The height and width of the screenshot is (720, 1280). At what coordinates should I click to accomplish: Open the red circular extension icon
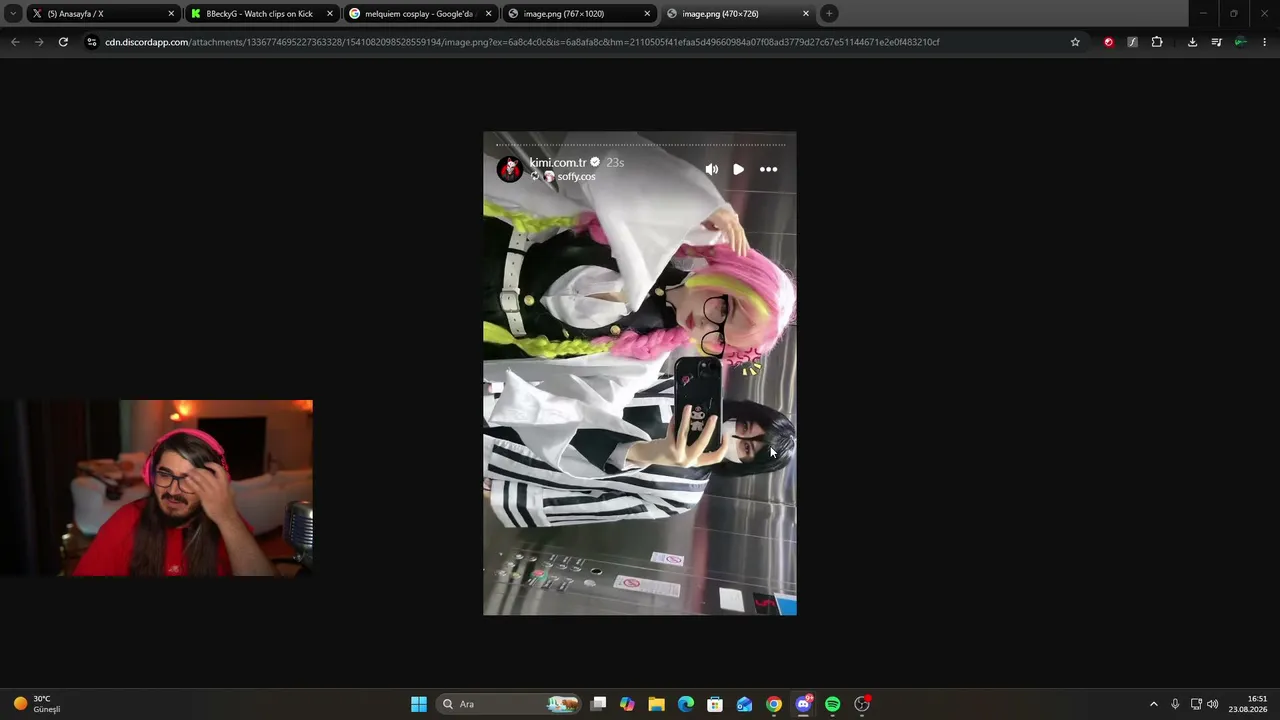[1108, 42]
